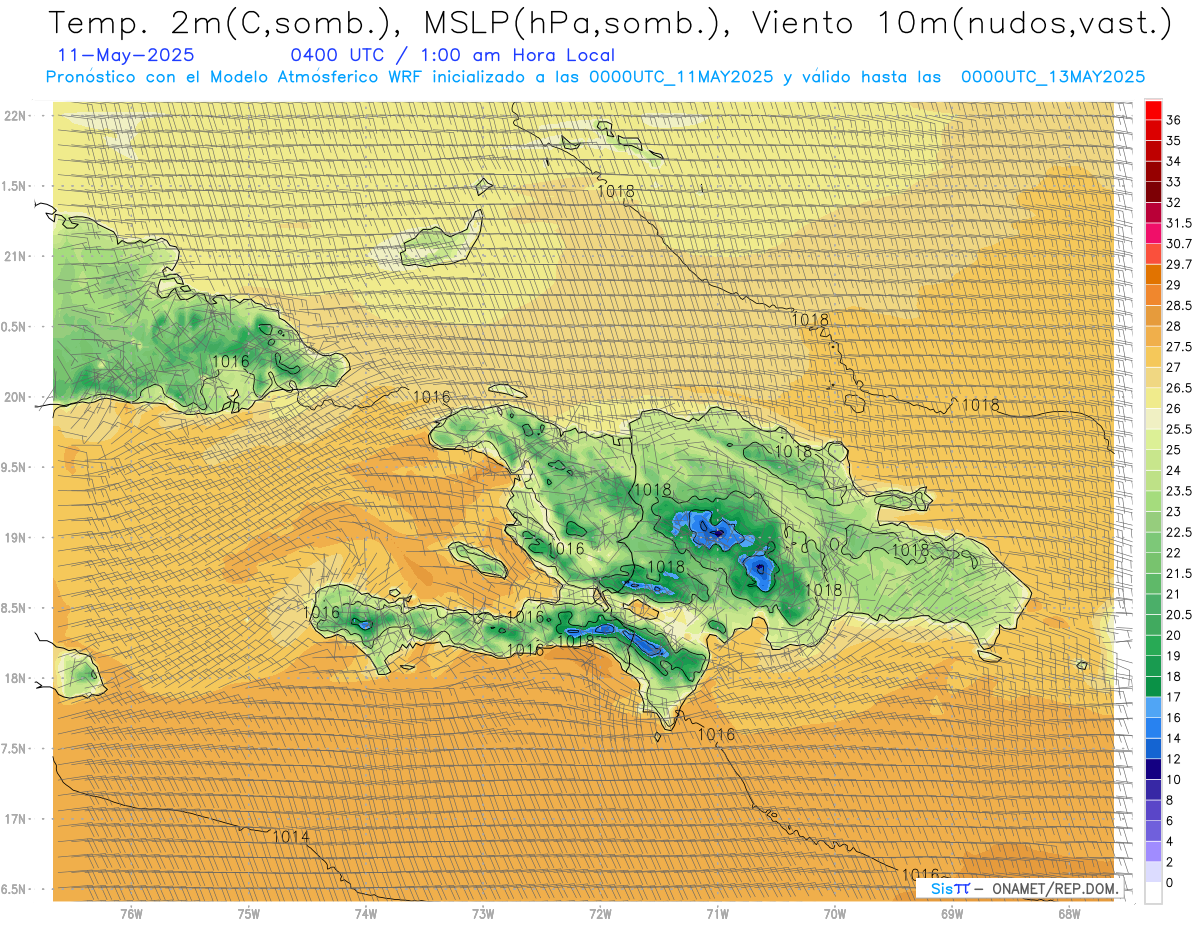
Task: Click legend scale value '6'
Action: [x=1170, y=821]
